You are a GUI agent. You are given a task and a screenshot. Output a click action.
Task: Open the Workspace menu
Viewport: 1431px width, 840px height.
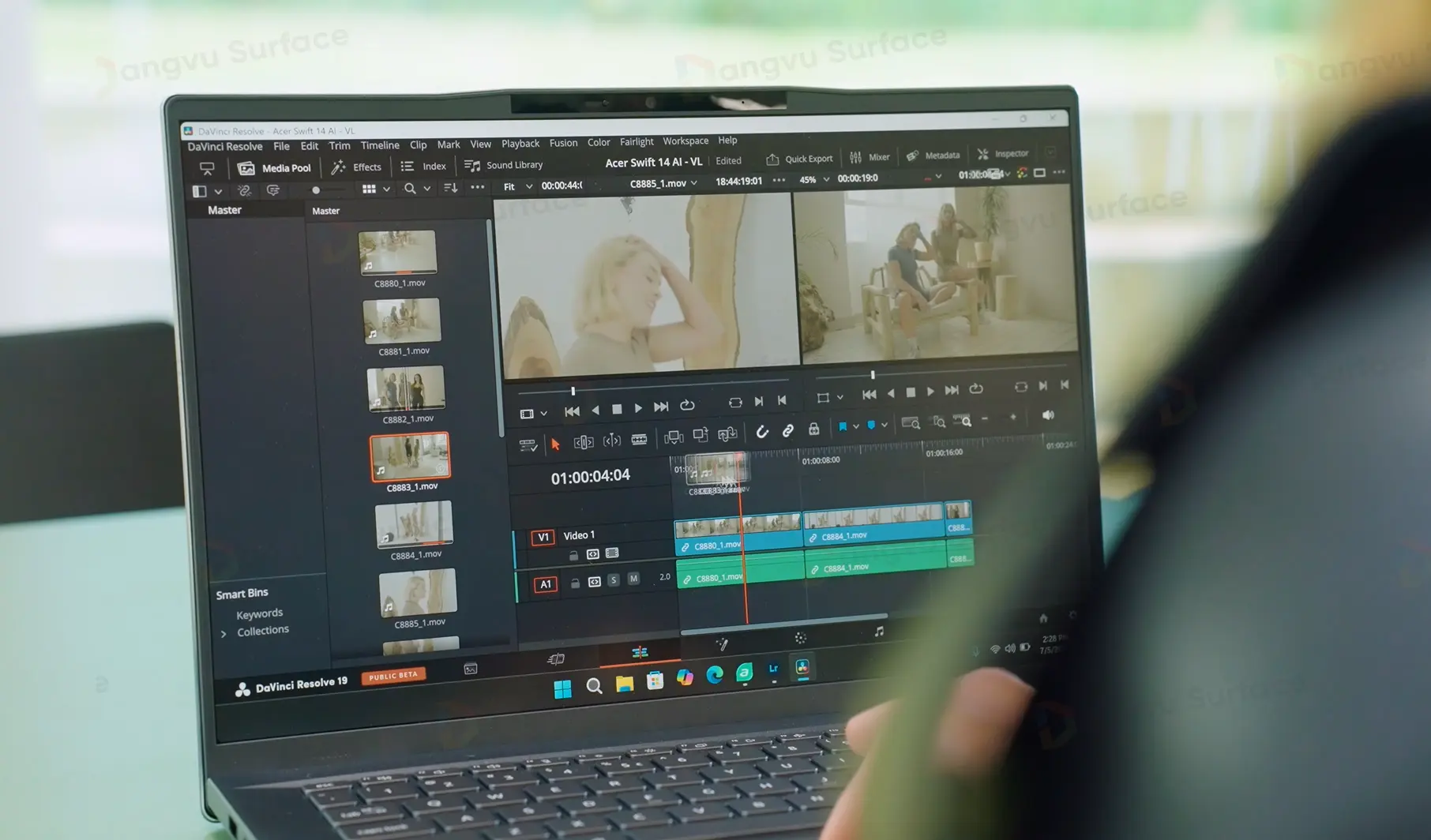pyautogui.click(x=685, y=141)
